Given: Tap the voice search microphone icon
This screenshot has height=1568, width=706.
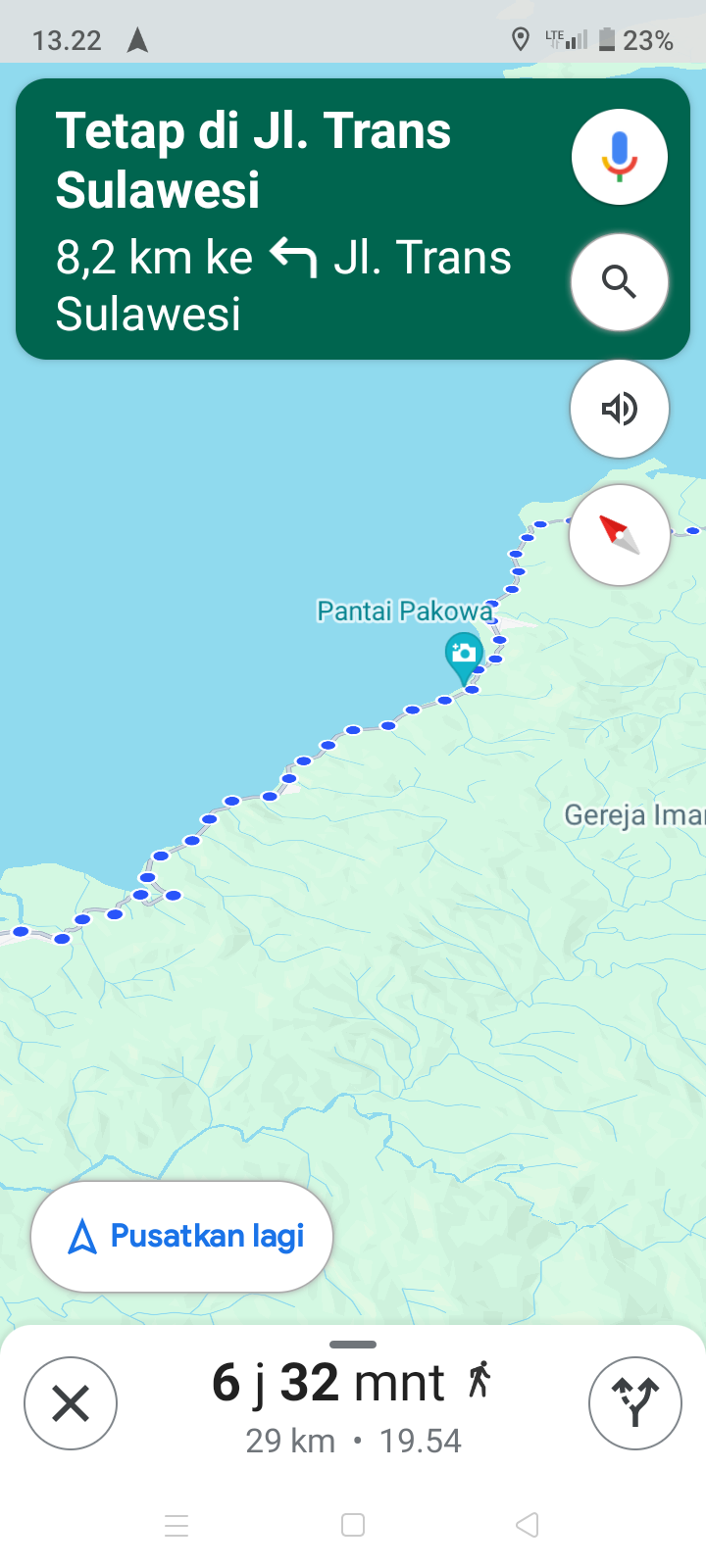Looking at the screenshot, I should point(620,157).
